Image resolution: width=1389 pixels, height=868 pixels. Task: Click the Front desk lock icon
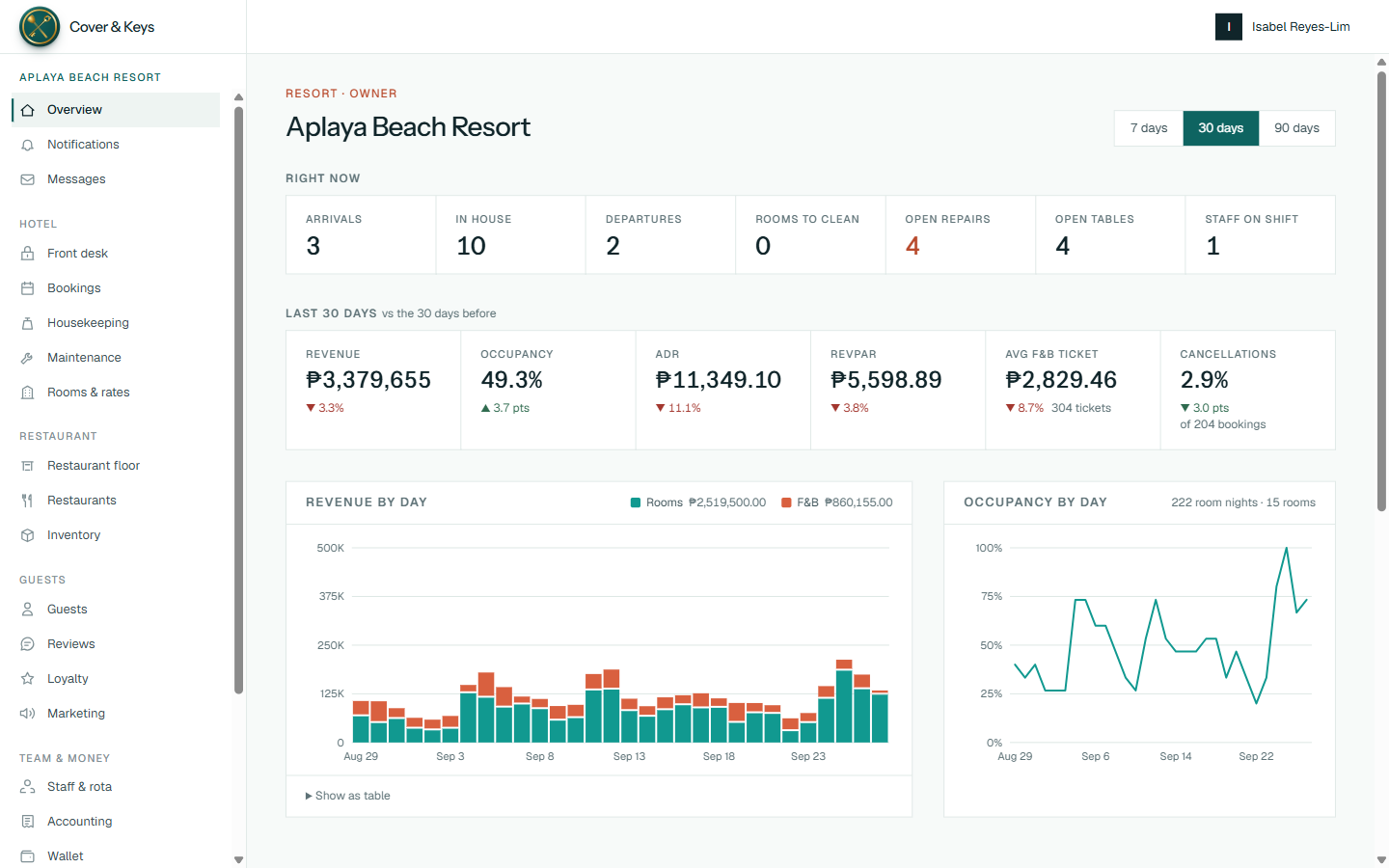pos(28,254)
